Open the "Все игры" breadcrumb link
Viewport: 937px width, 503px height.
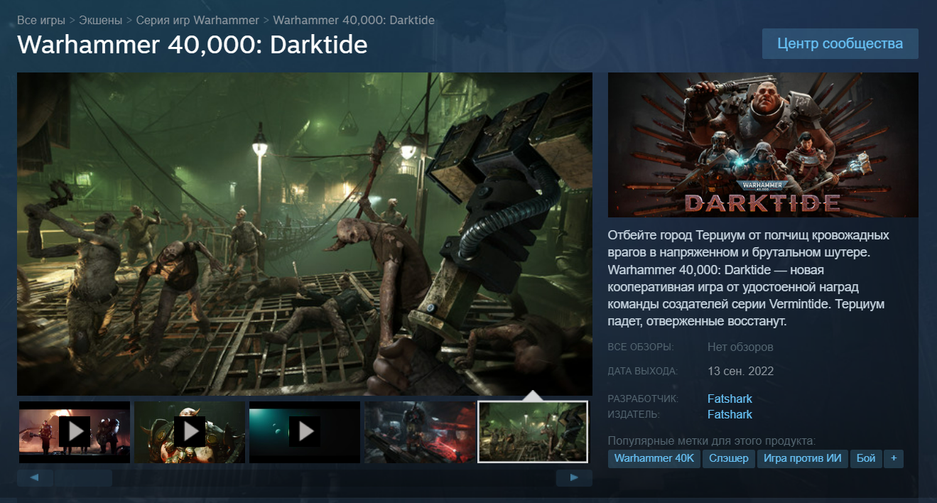click(x=41, y=20)
